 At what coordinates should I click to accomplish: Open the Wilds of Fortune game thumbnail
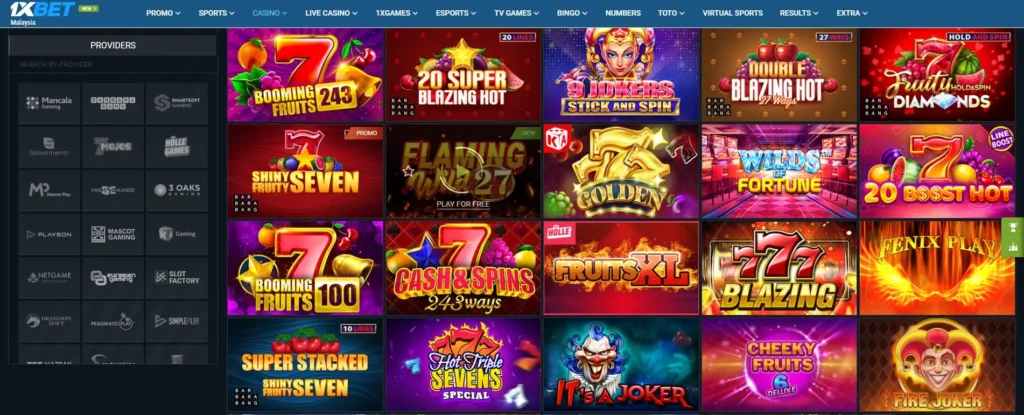pyautogui.click(x=779, y=171)
